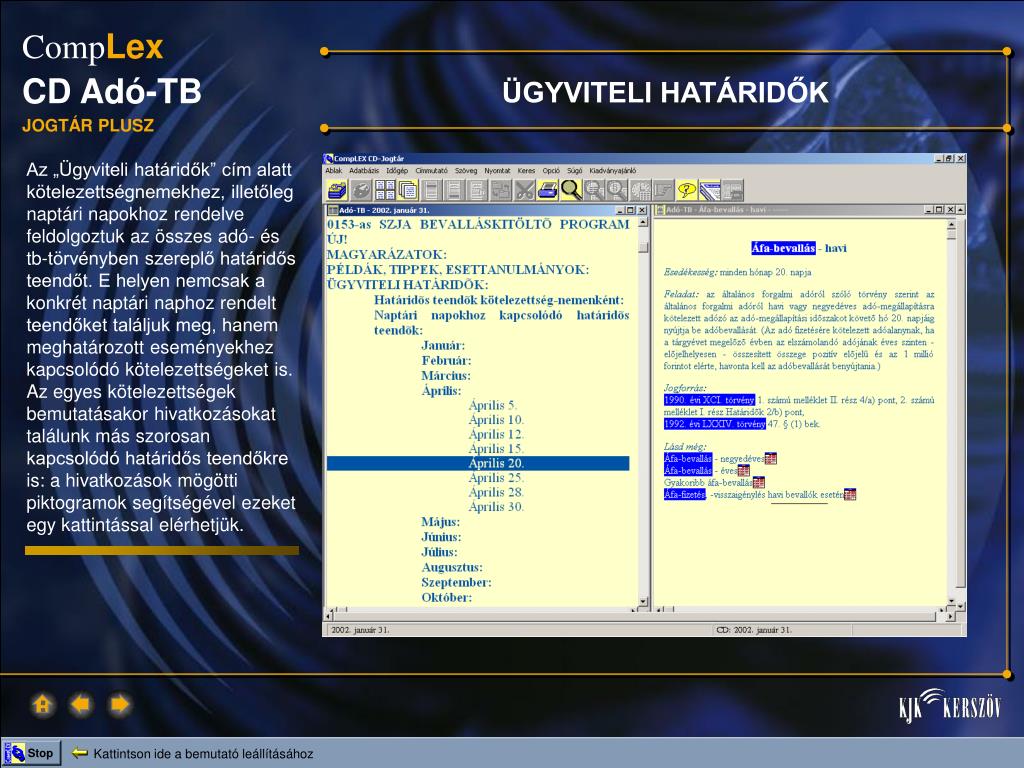Screen dimensions: 1024x768
Task: Open the Időgép menu
Action: pyautogui.click(x=397, y=171)
